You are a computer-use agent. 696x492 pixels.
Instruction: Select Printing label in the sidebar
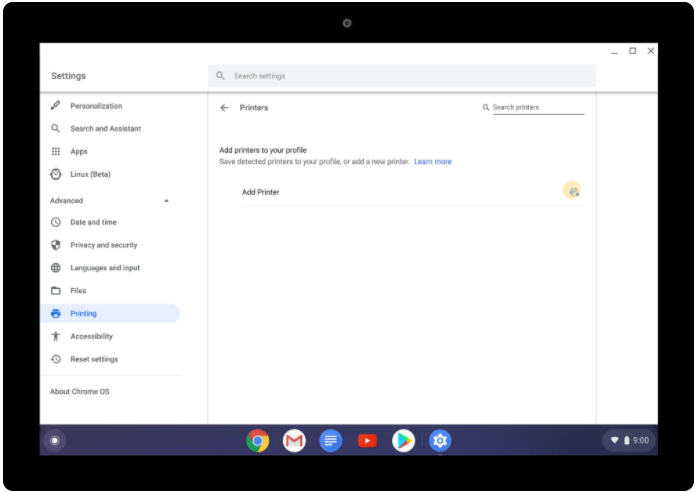[x=83, y=313]
